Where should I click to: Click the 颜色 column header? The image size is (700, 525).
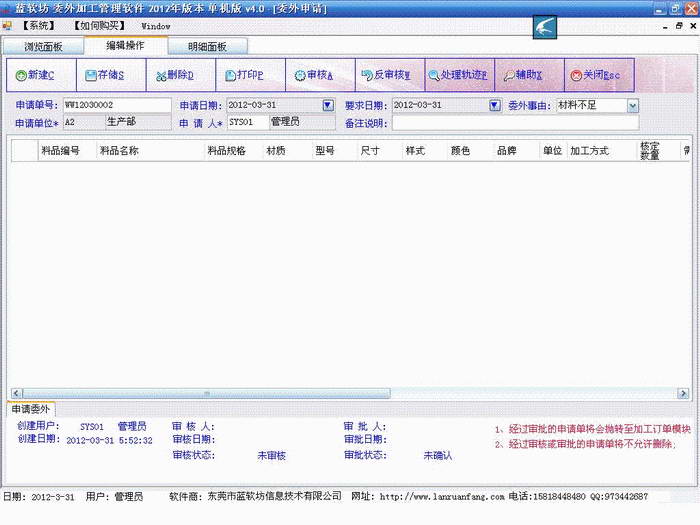471,151
